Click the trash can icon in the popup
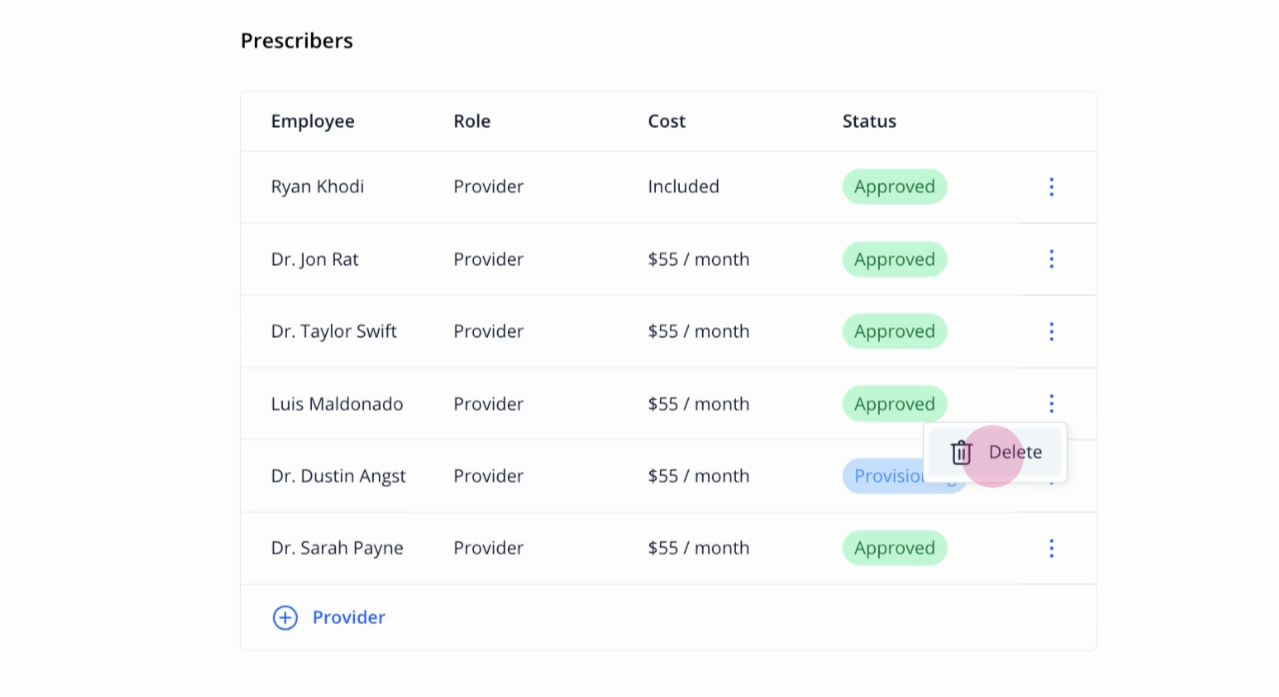1279x697 pixels. coord(961,452)
